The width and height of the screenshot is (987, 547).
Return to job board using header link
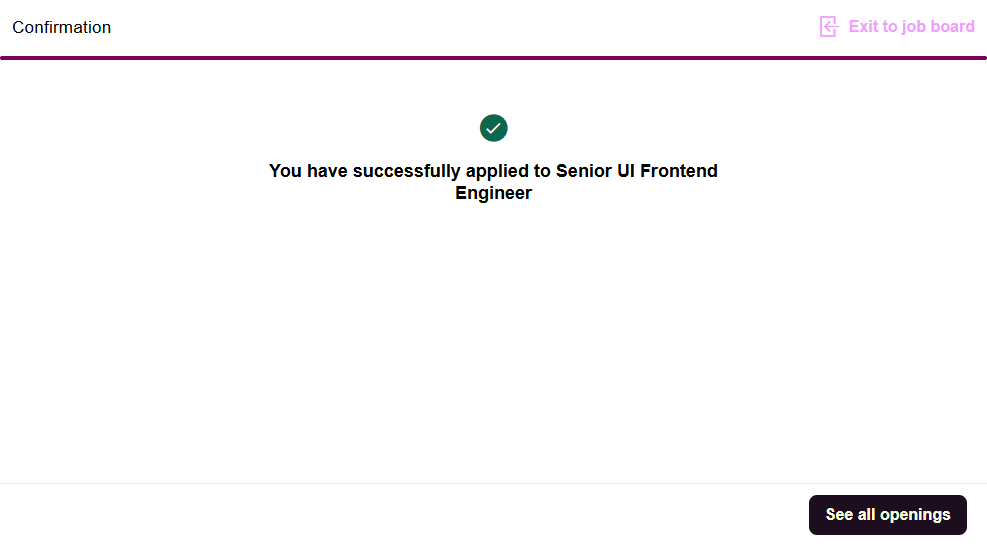(x=911, y=27)
